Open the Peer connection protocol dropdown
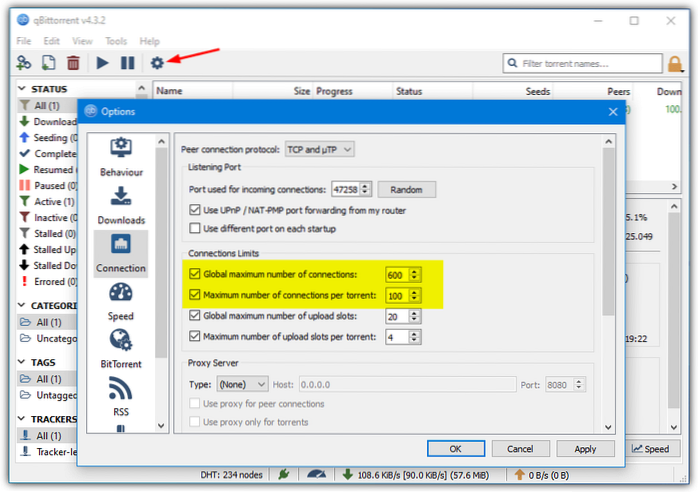698x492 pixels. tap(319, 148)
